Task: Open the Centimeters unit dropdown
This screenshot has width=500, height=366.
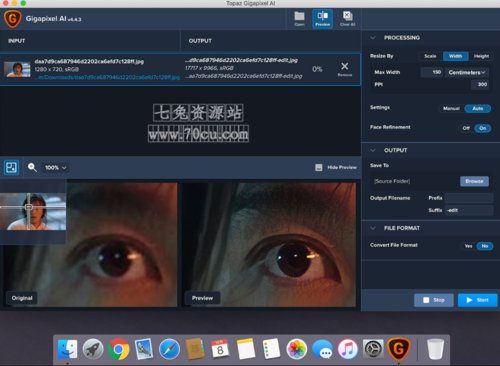Action: pos(467,72)
